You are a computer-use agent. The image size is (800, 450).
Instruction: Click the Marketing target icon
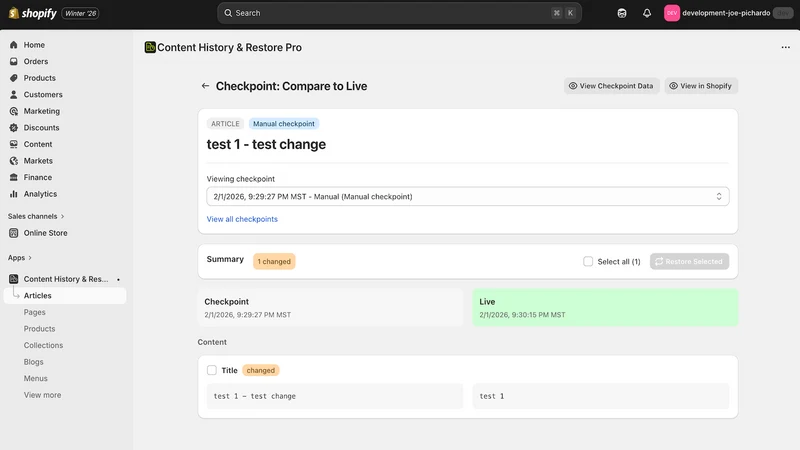click(14, 111)
